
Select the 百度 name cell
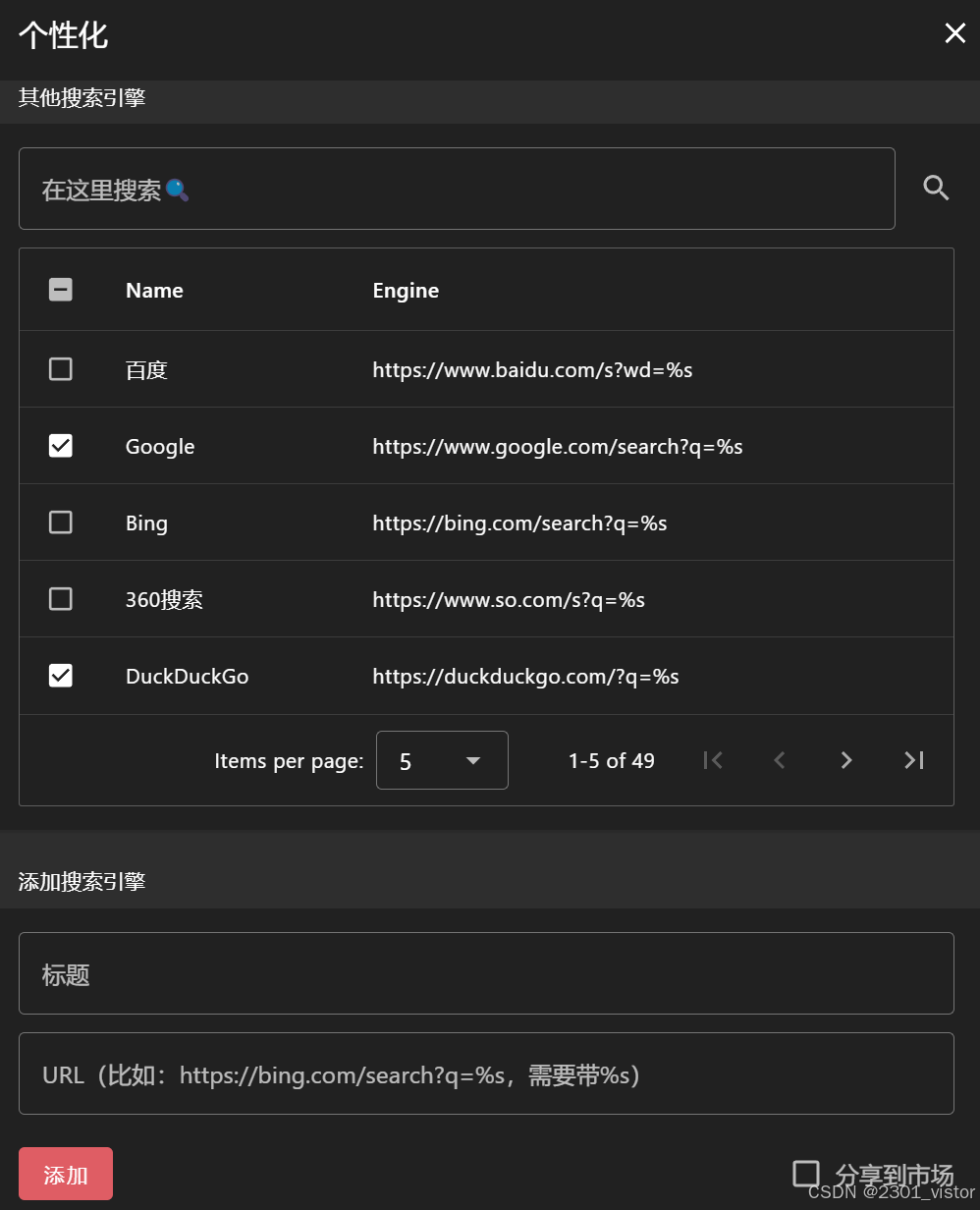(146, 370)
